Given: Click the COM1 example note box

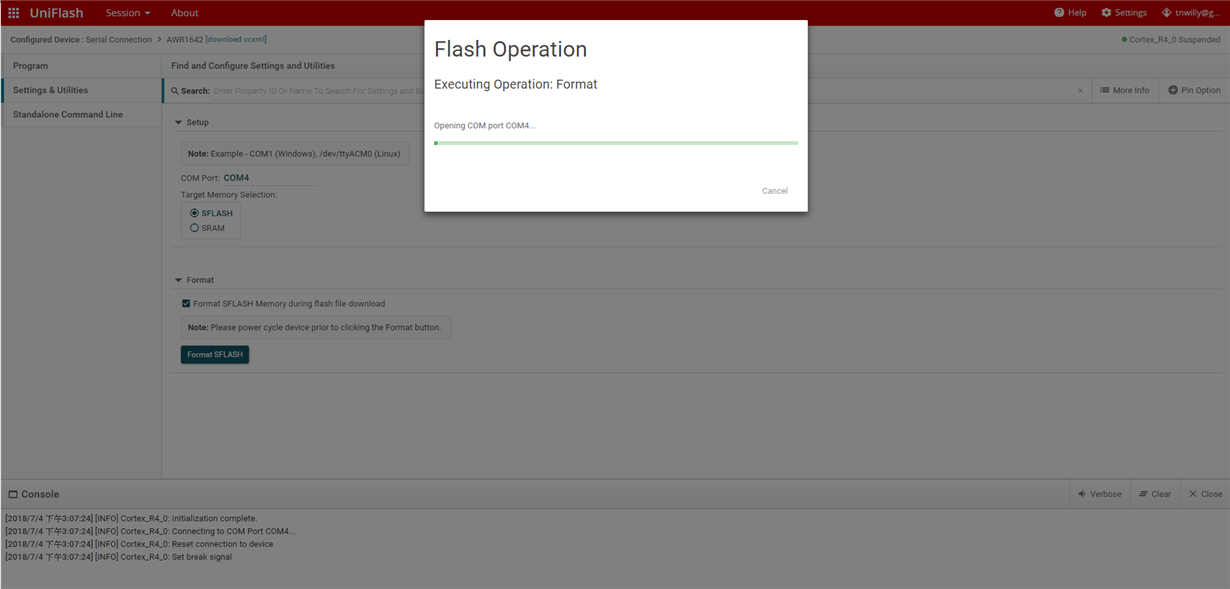Looking at the screenshot, I should [x=295, y=154].
